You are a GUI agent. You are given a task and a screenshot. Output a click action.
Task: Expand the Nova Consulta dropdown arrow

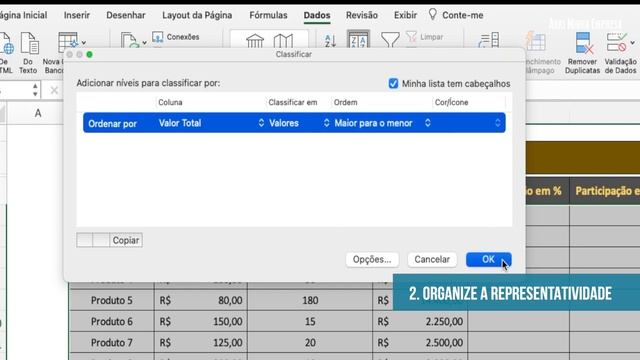(x=83, y=42)
